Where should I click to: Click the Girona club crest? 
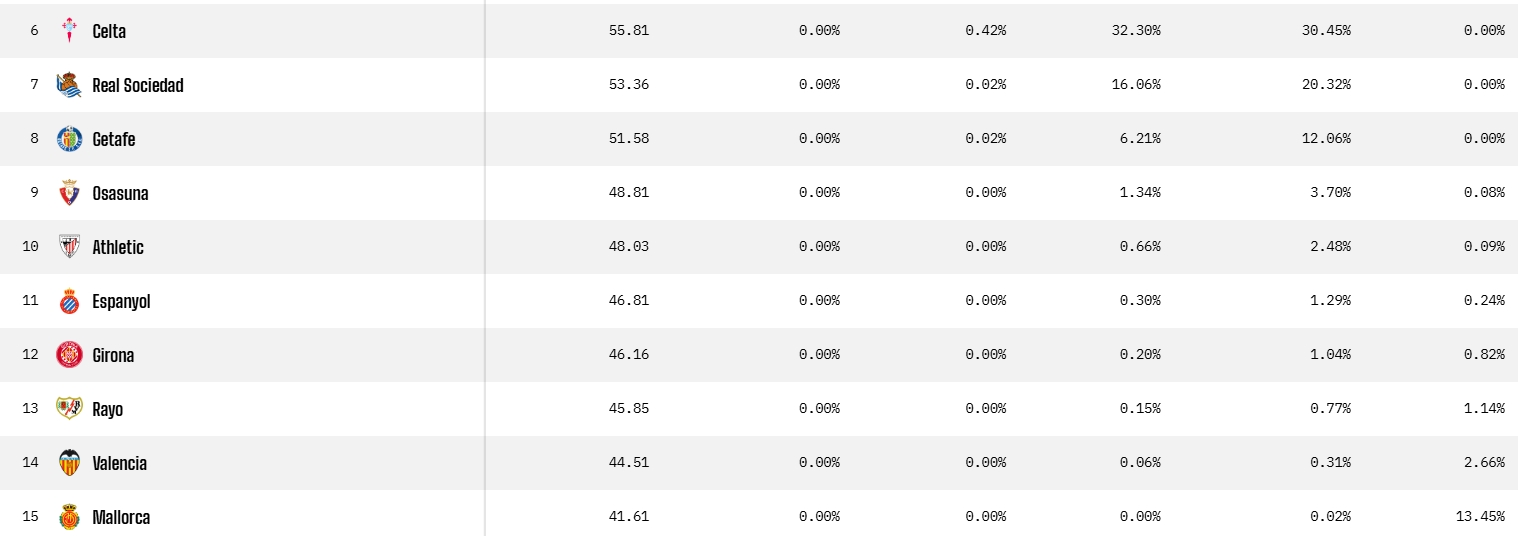click(69, 355)
